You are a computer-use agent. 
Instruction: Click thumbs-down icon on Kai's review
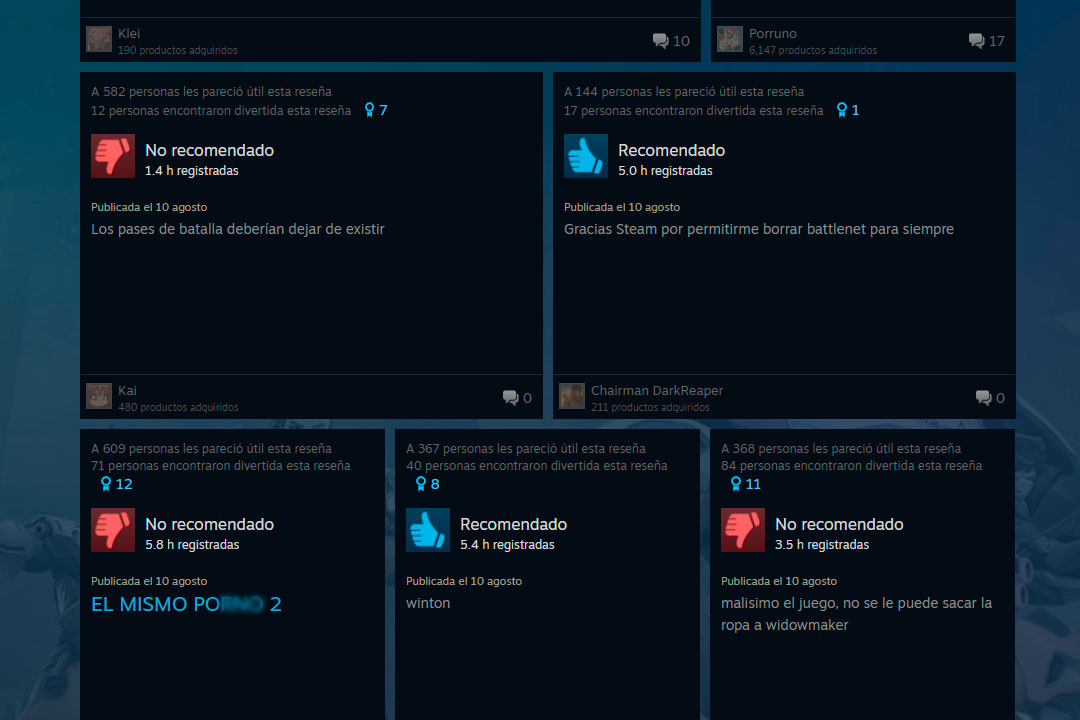(113, 156)
